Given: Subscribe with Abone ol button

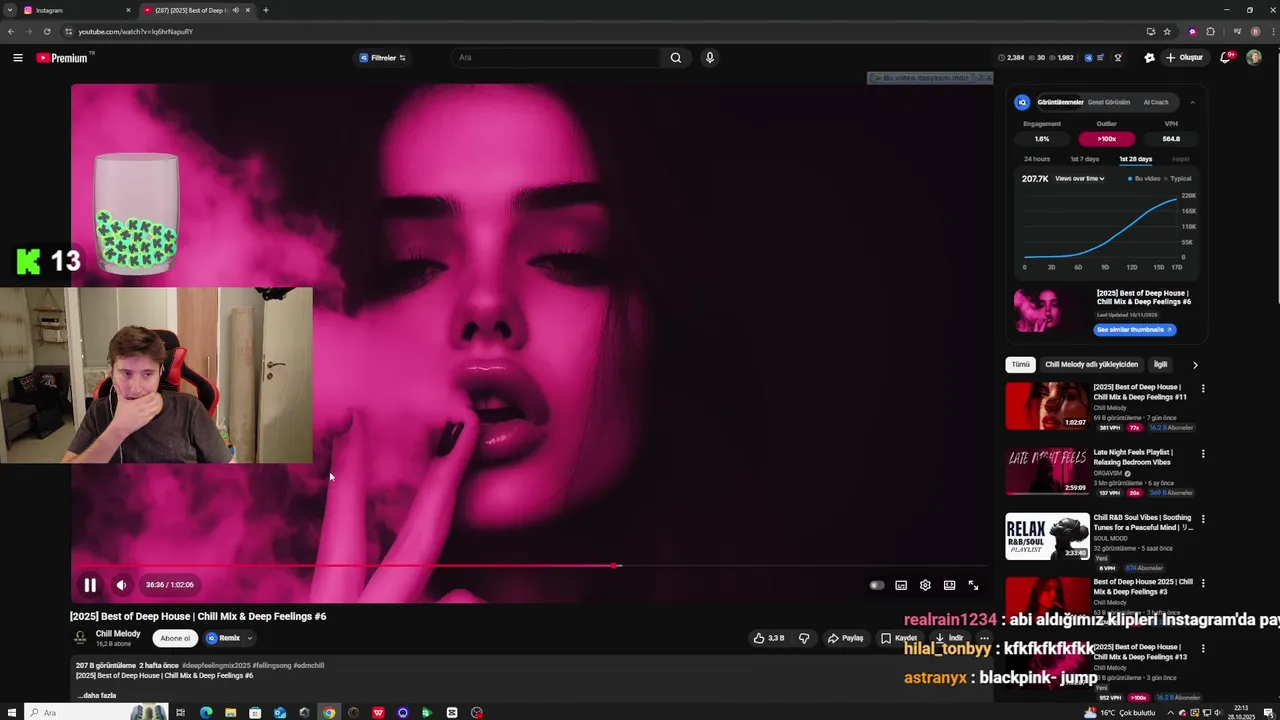Looking at the screenshot, I should [x=175, y=638].
